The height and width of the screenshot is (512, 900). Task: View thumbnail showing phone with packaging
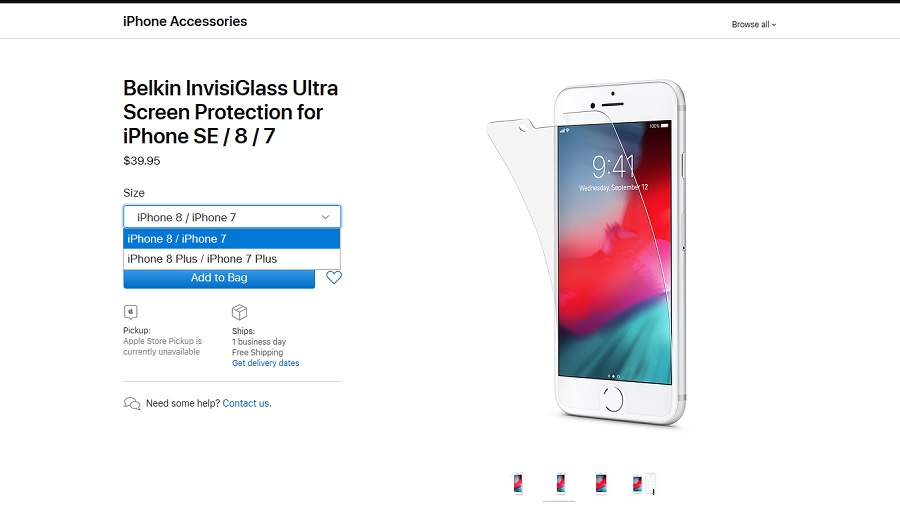643,483
